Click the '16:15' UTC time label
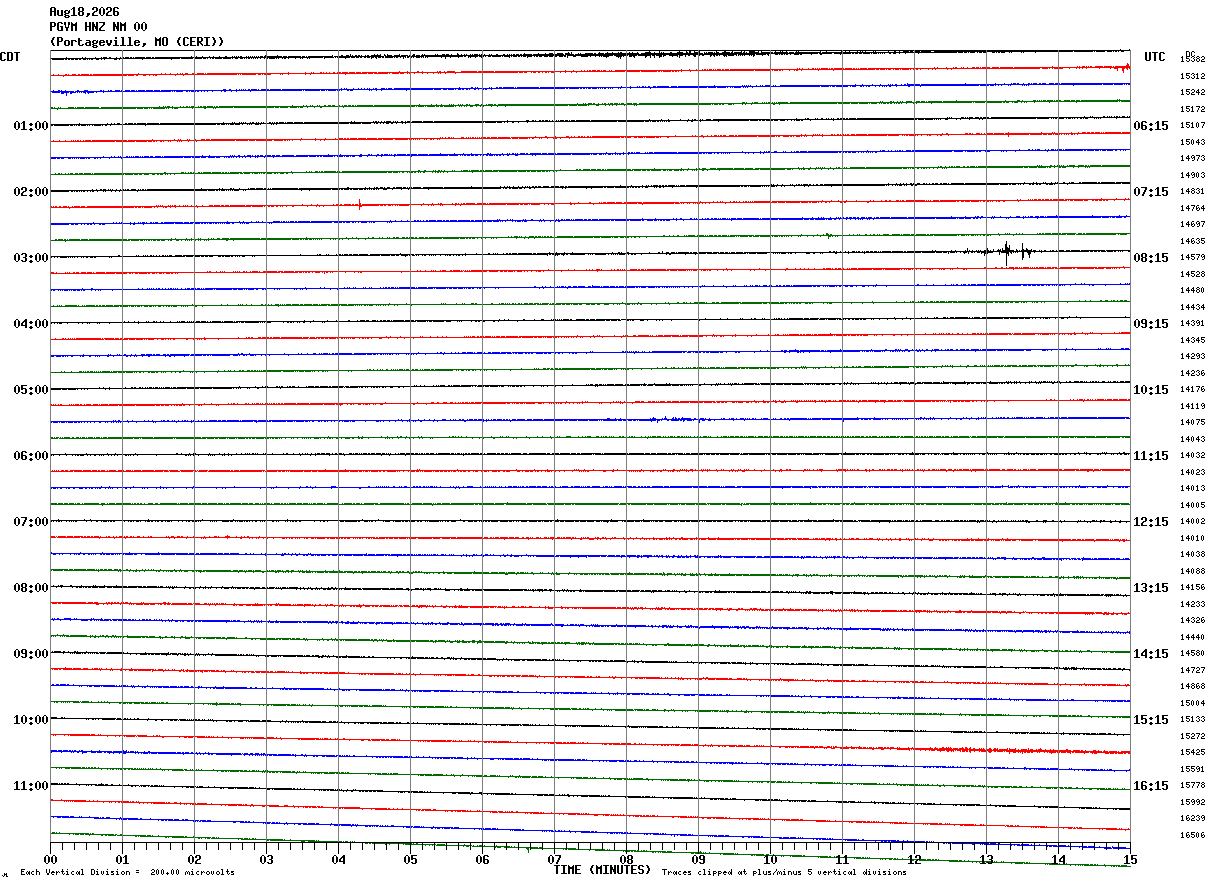This screenshot has width=1210, height=886. click(x=1151, y=786)
